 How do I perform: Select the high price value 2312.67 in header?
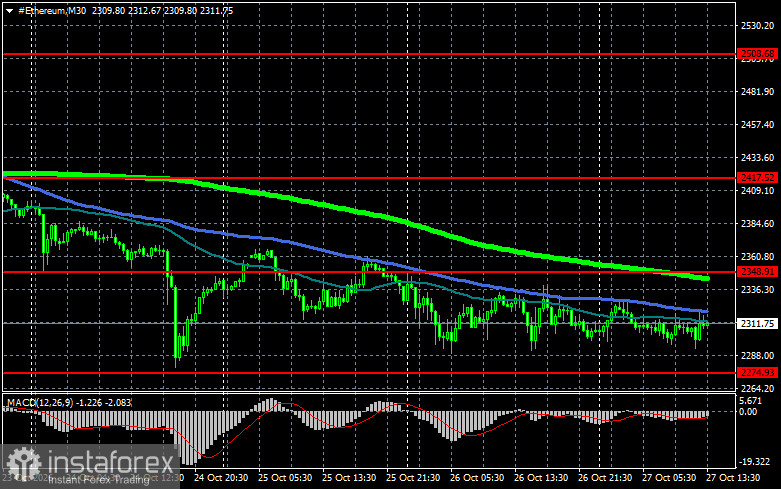(144, 10)
